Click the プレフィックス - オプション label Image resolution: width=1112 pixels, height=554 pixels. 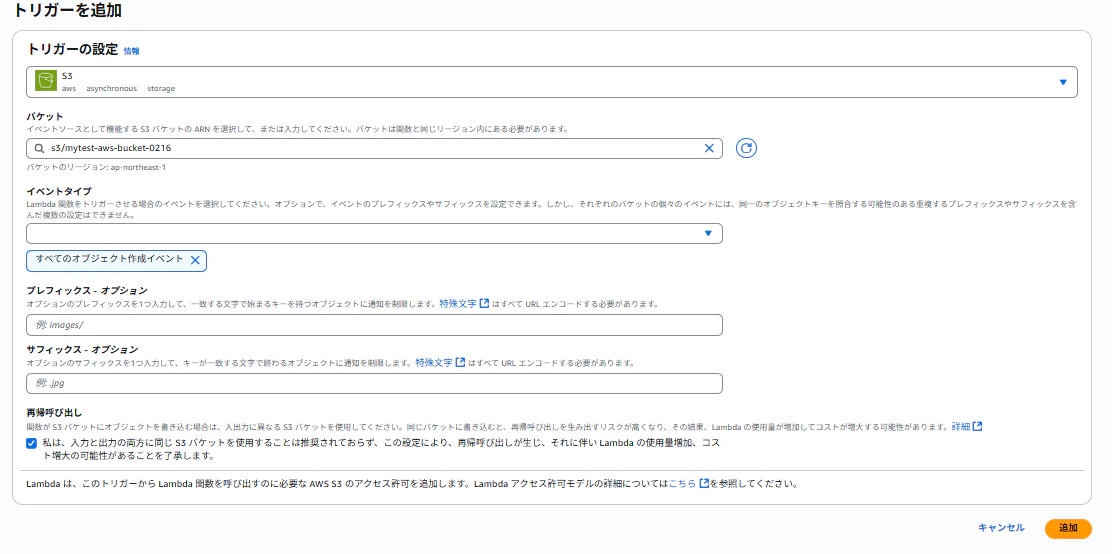[x=87, y=291]
